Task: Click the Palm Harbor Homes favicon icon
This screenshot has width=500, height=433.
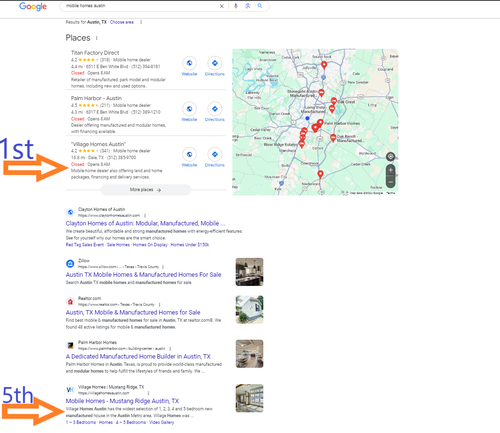Action: coord(70,345)
